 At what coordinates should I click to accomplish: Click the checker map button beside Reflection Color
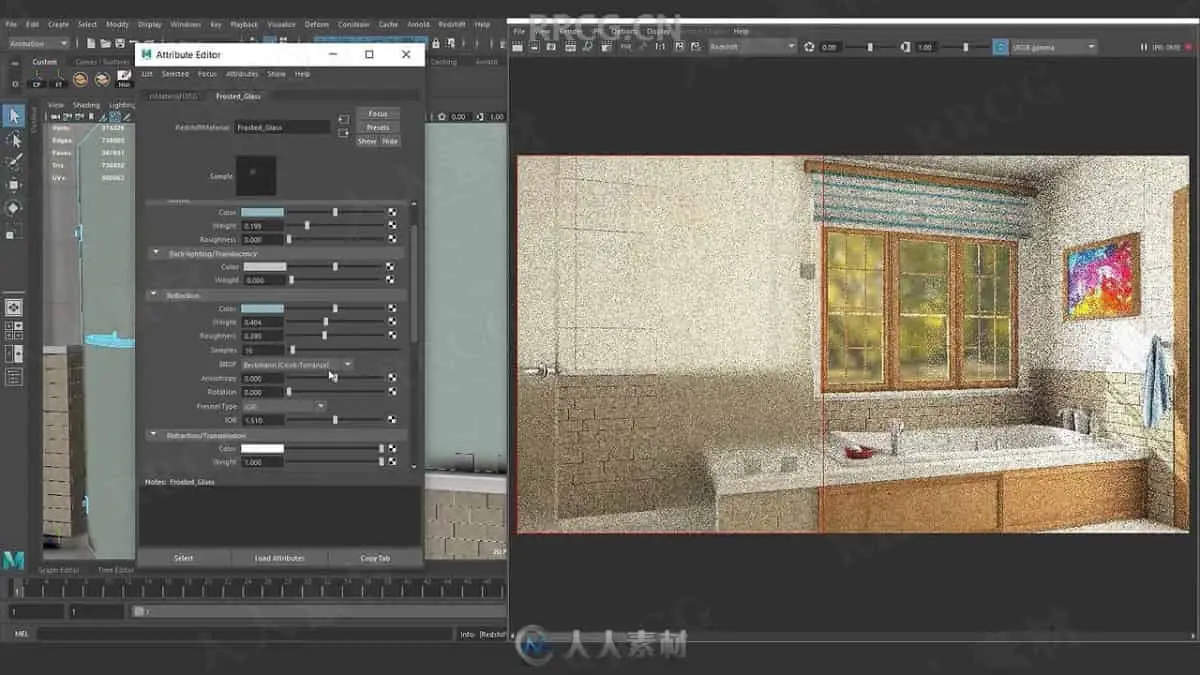392,308
